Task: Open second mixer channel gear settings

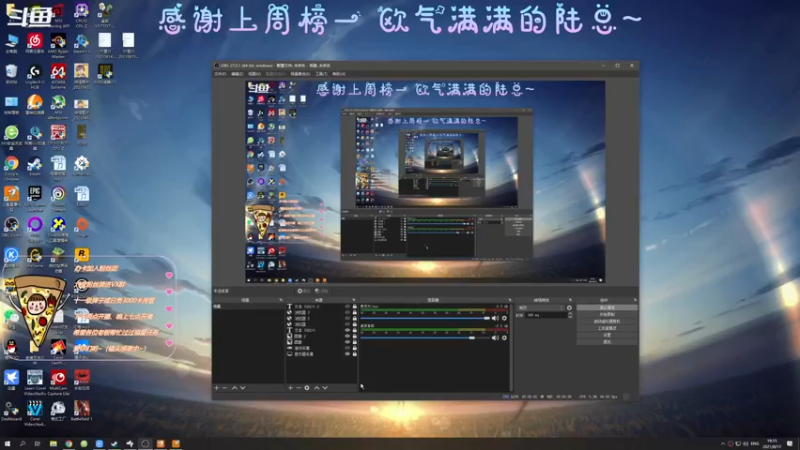Action: 505,338
